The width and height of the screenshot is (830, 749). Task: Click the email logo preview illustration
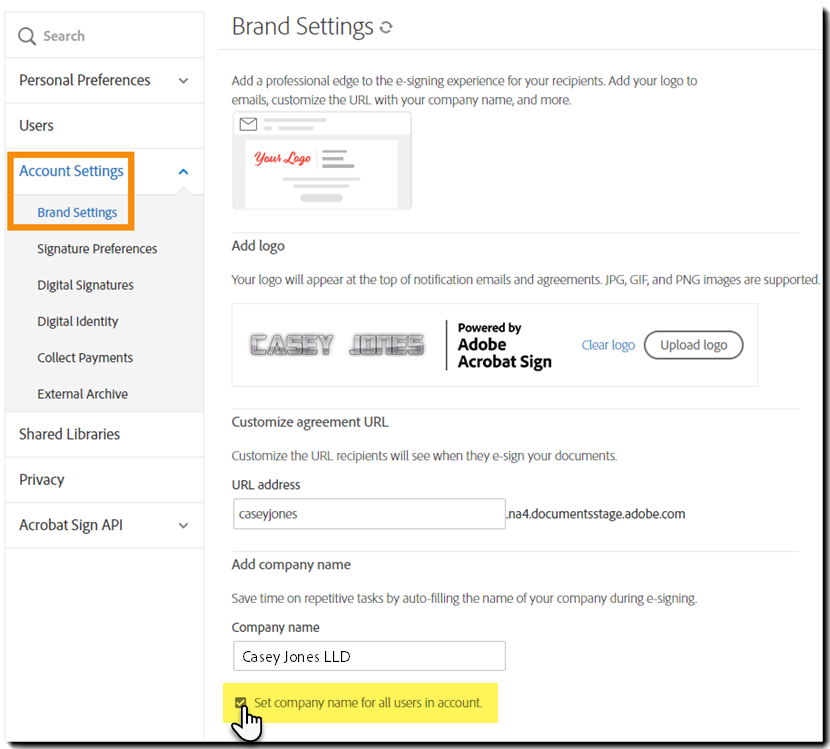tap(321, 160)
